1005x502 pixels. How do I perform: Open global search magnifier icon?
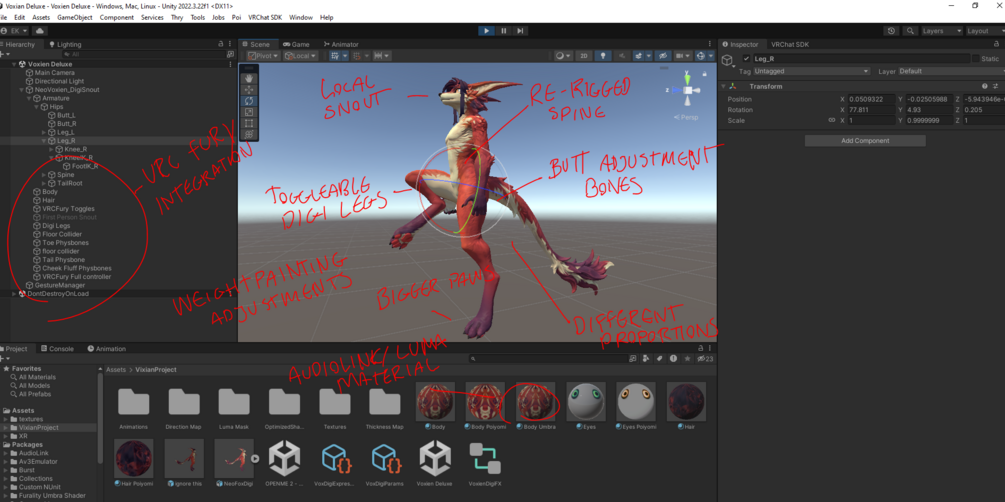(x=910, y=31)
